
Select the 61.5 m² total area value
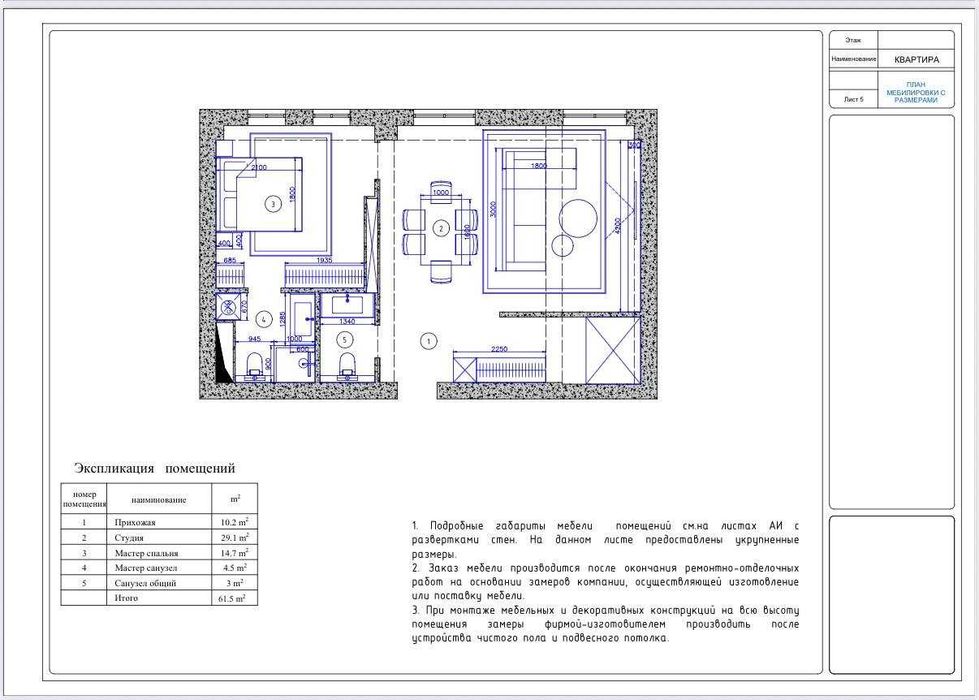[x=232, y=598]
